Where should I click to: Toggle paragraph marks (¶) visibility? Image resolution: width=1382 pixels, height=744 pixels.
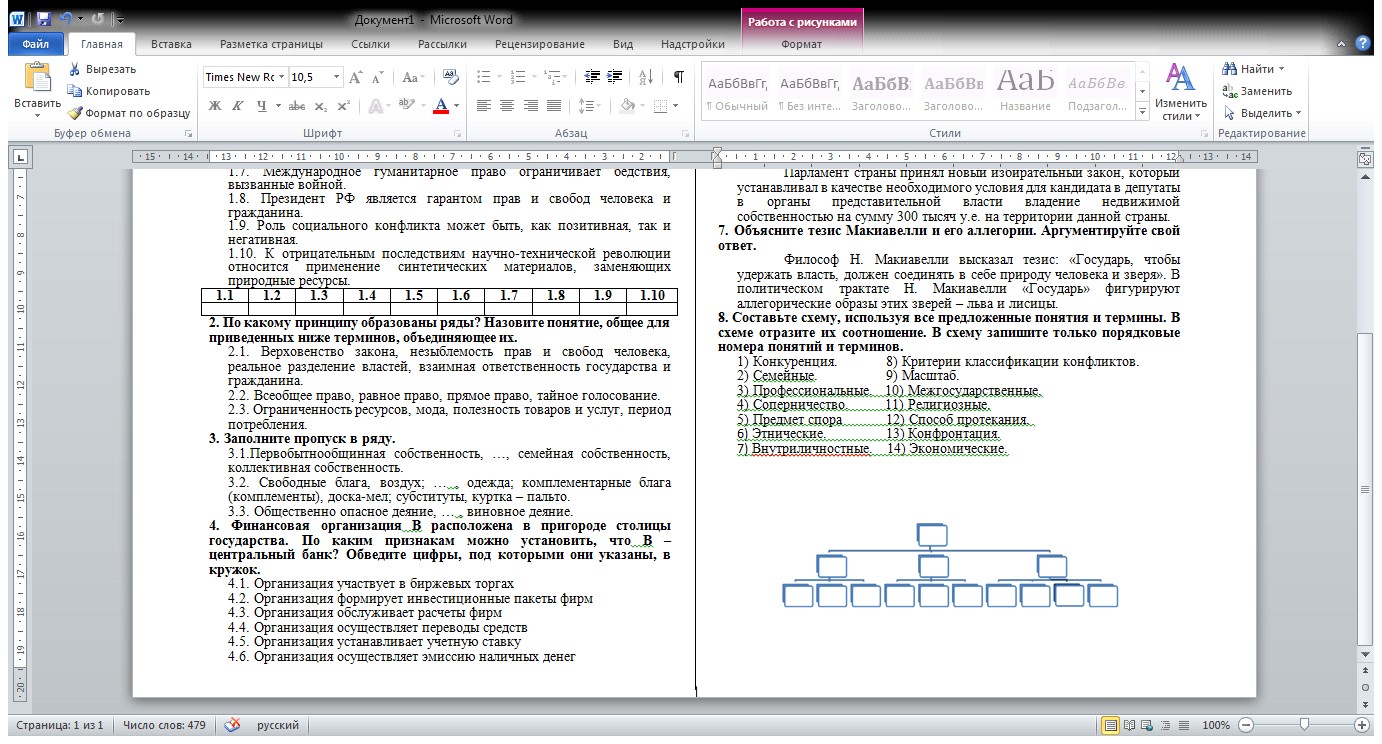click(x=679, y=77)
